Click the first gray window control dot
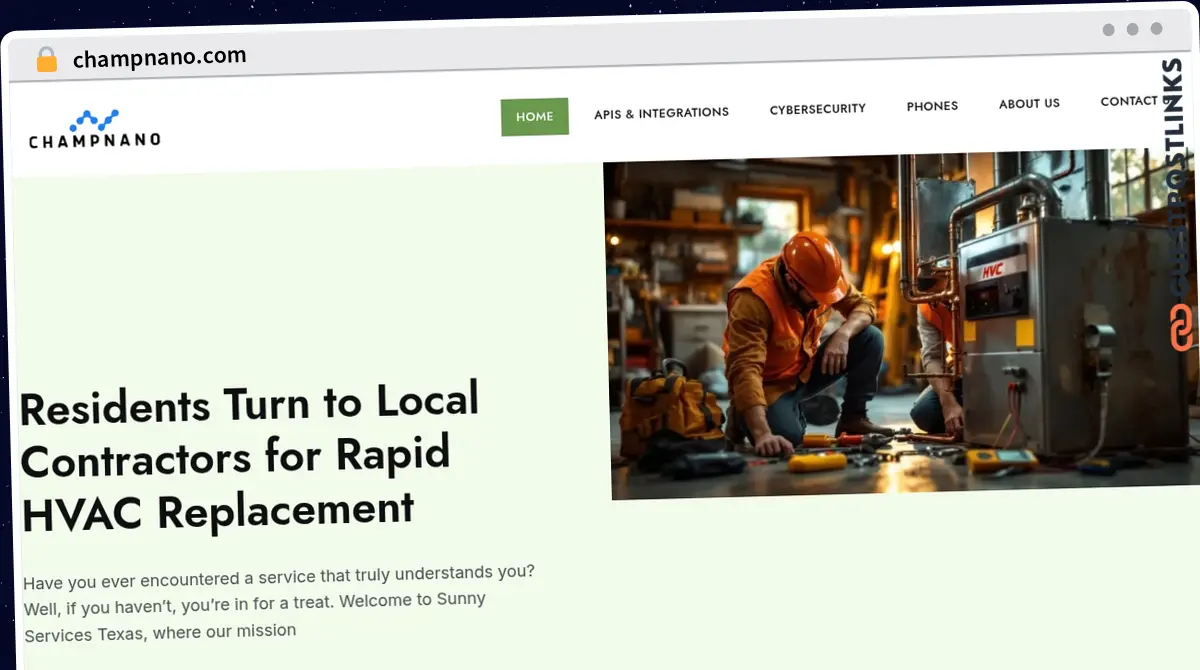Image resolution: width=1200 pixels, height=670 pixels. coord(1108,30)
